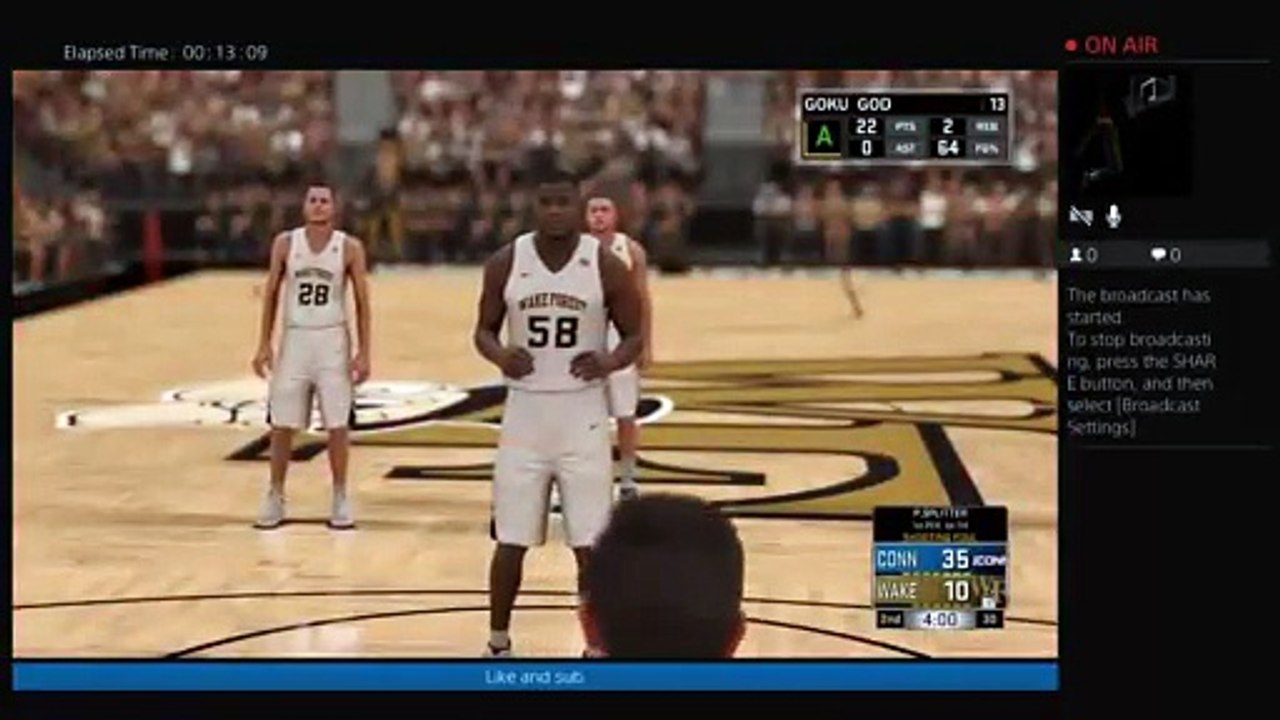
Task: Click the 22 points value
Action: (865, 127)
